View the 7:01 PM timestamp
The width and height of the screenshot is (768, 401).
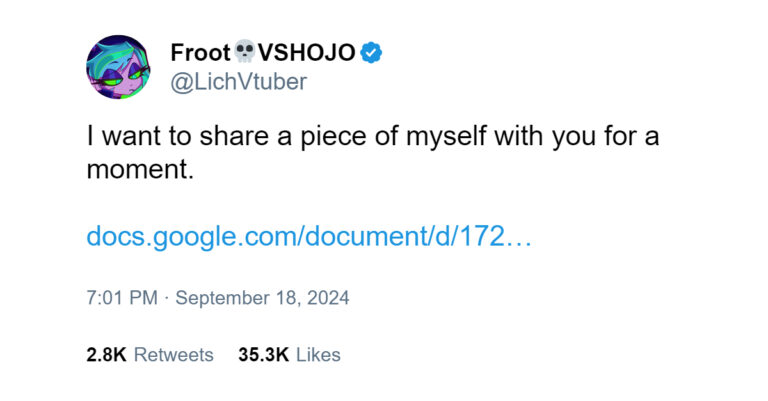(x=122, y=298)
